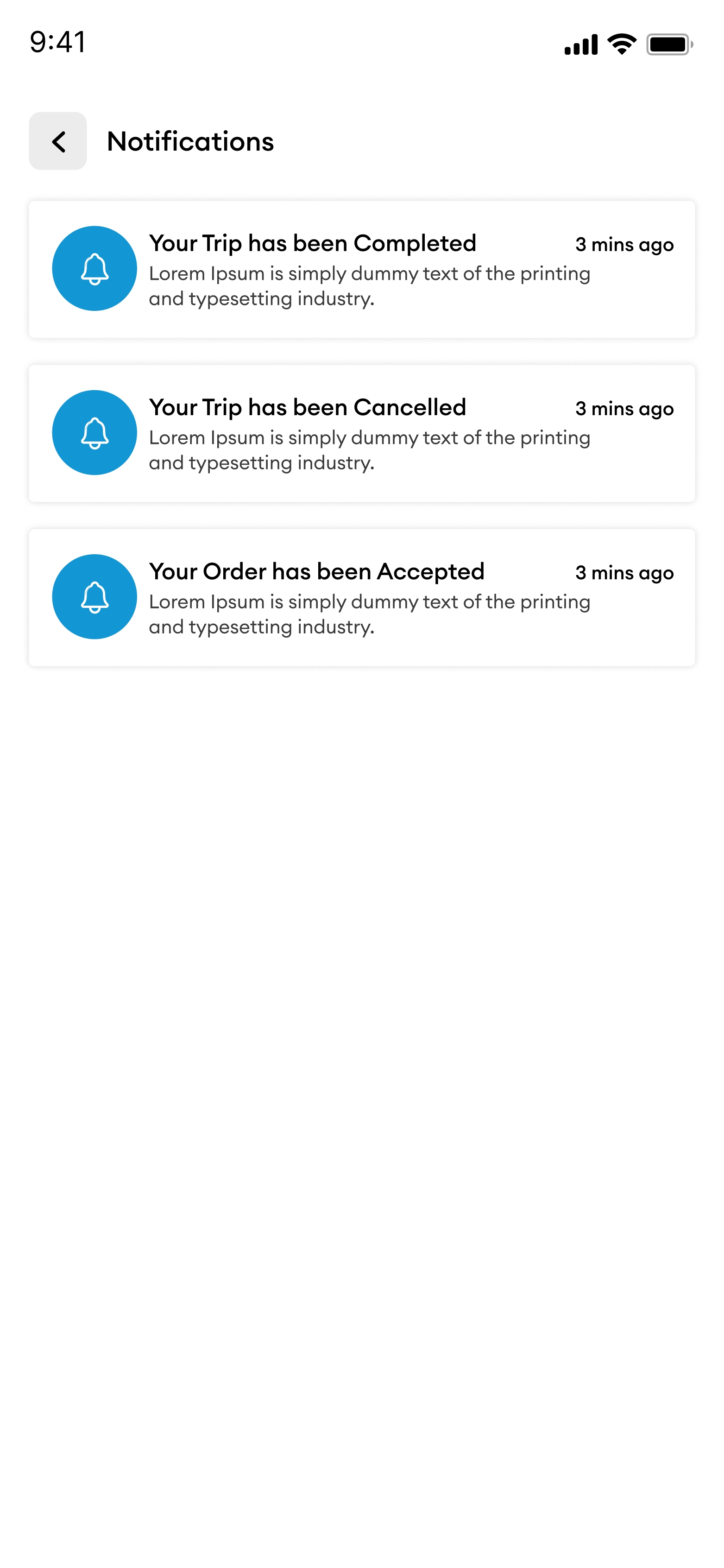Screen dimensions: 724x1568
Task: Click bell icon for Trip Cancelled notification
Action: coord(94,433)
